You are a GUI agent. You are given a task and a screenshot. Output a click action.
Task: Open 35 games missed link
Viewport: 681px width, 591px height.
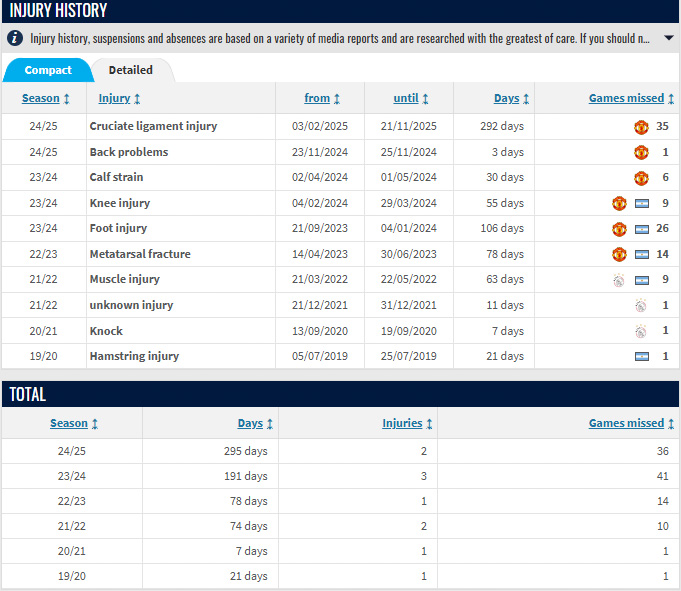(662, 127)
